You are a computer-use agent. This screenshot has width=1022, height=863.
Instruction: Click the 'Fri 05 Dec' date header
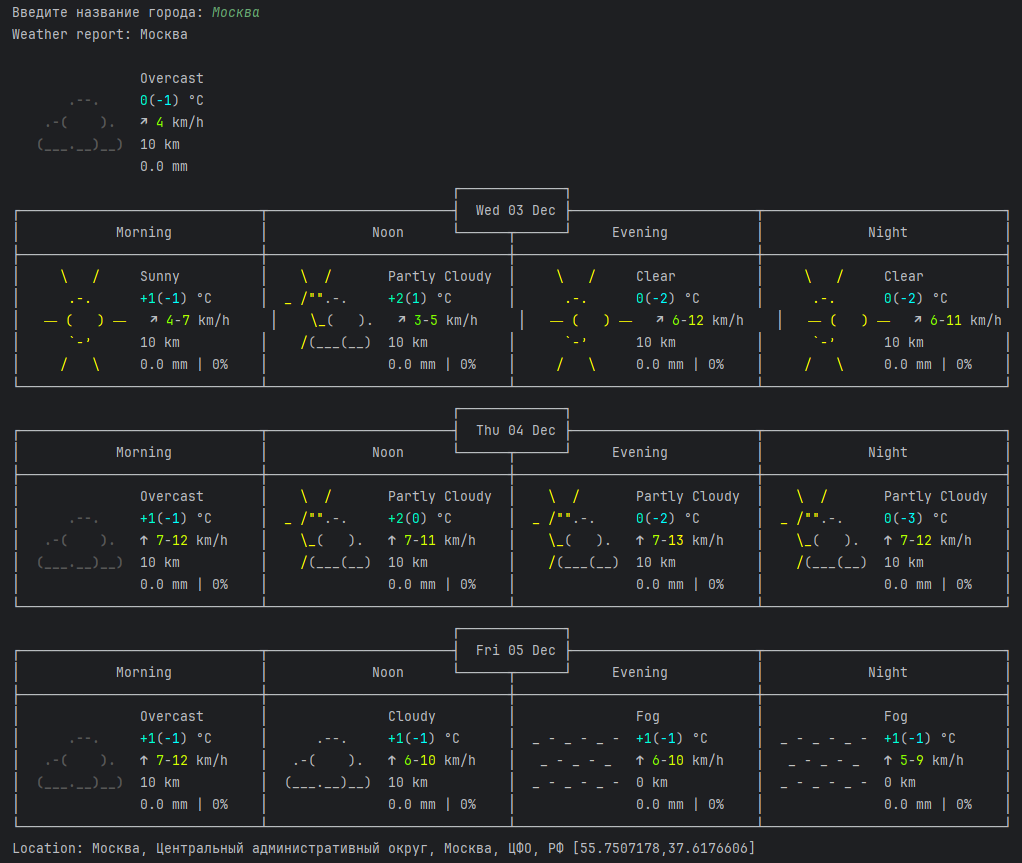point(515,651)
